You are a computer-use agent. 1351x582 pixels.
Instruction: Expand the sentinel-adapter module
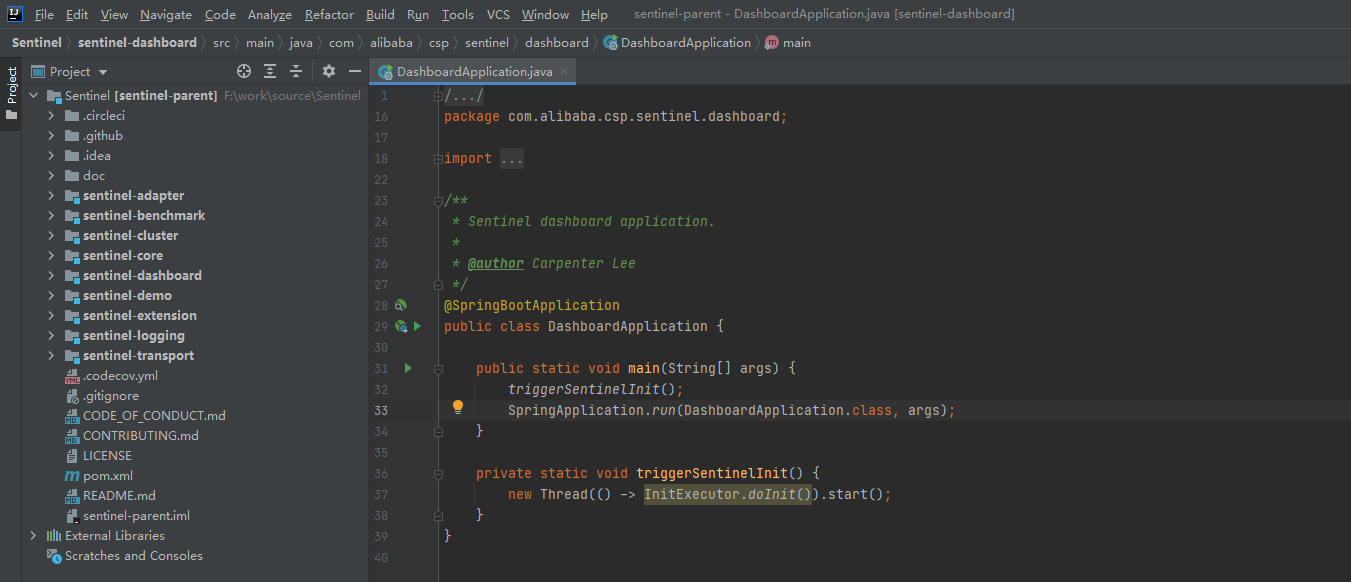pyautogui.click(x=51, y=196)
